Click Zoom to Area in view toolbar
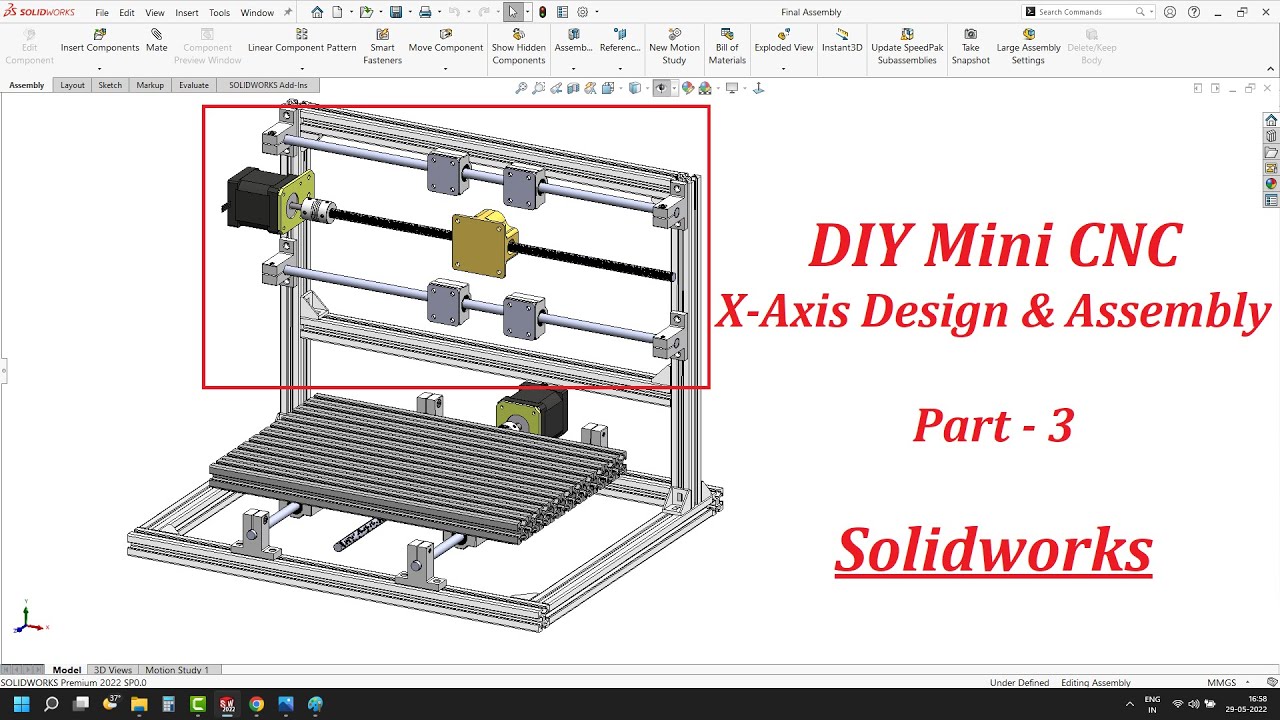This screenshot has height=720, width=1280. 539,88
